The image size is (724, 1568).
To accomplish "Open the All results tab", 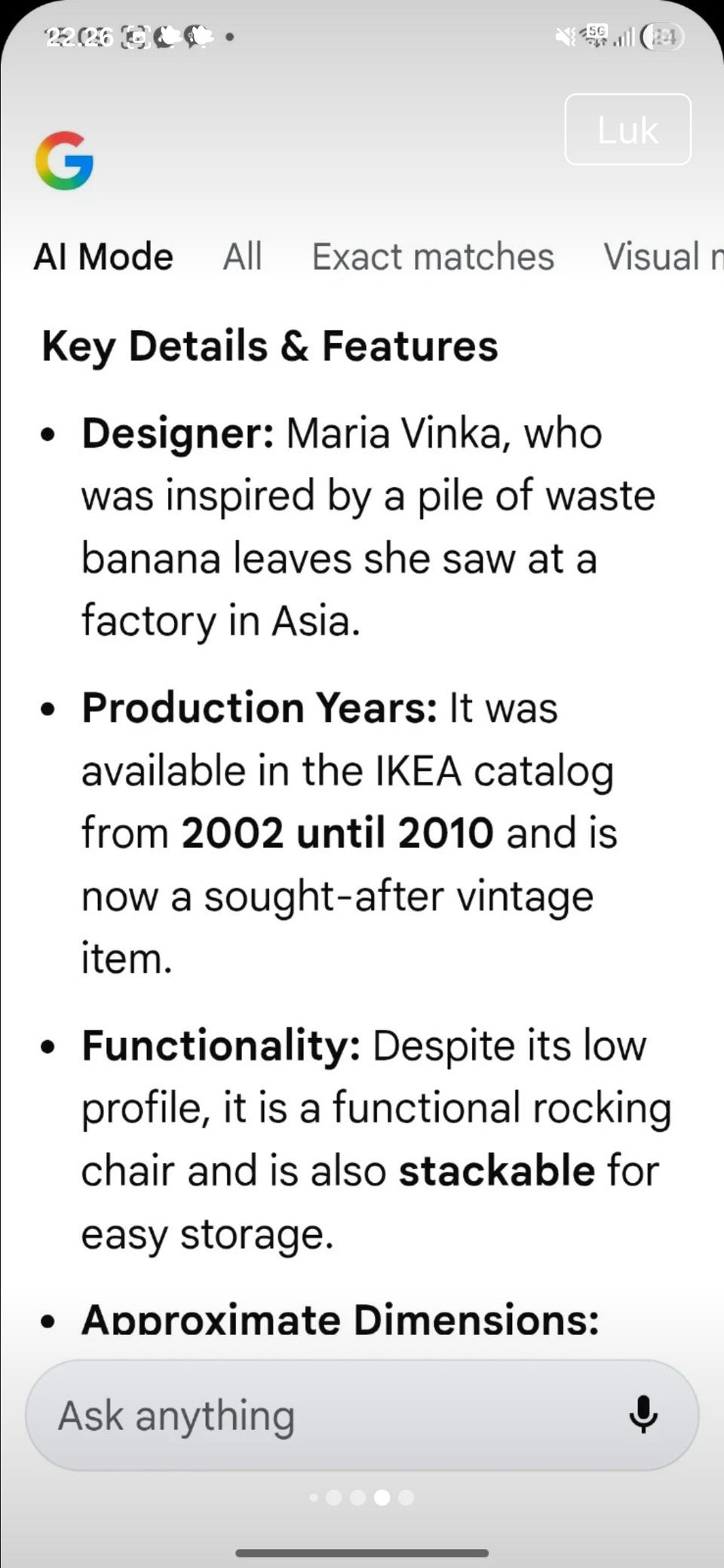I will 242,257.
